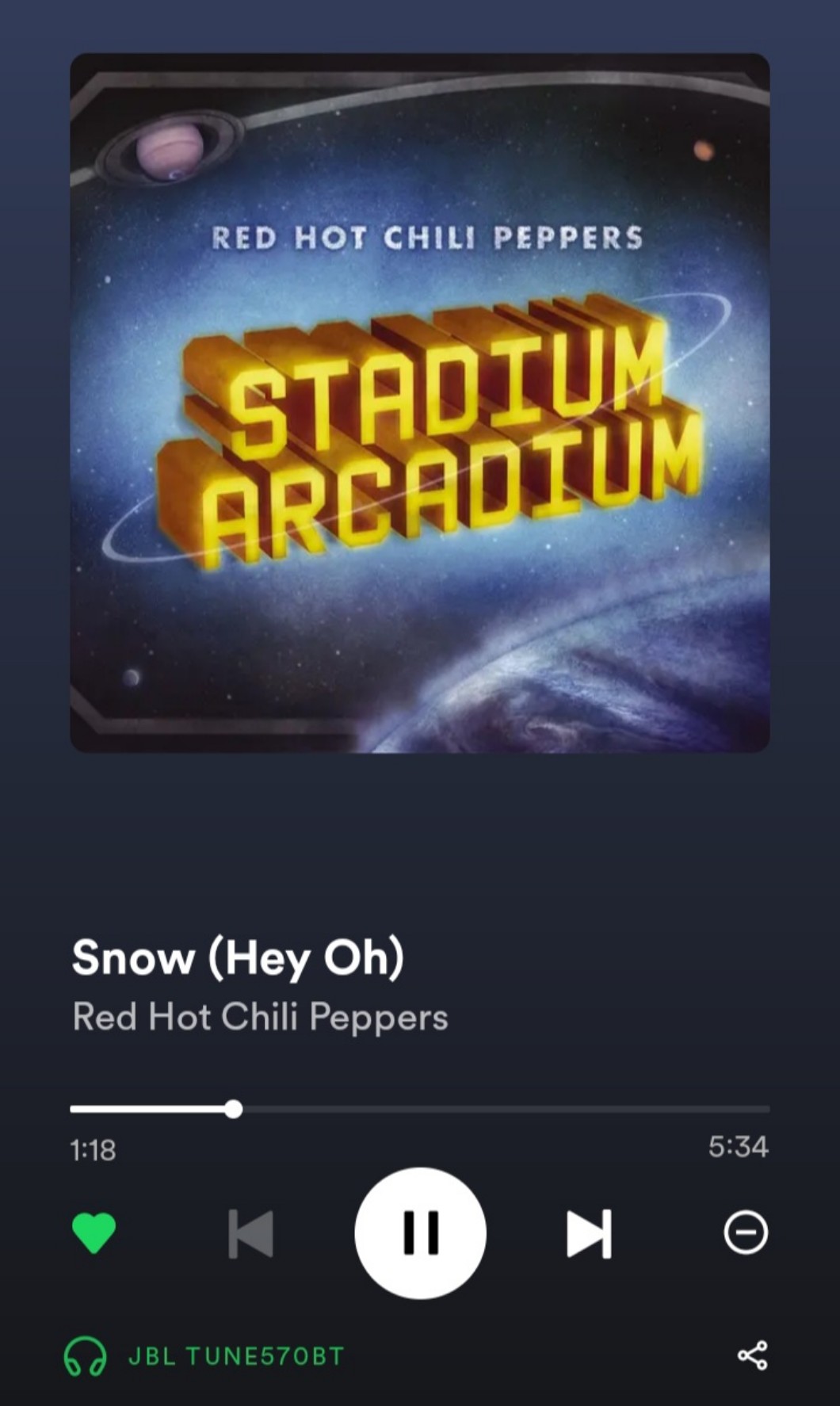Open the connected devices via the headphones icon

[85, 1356]
